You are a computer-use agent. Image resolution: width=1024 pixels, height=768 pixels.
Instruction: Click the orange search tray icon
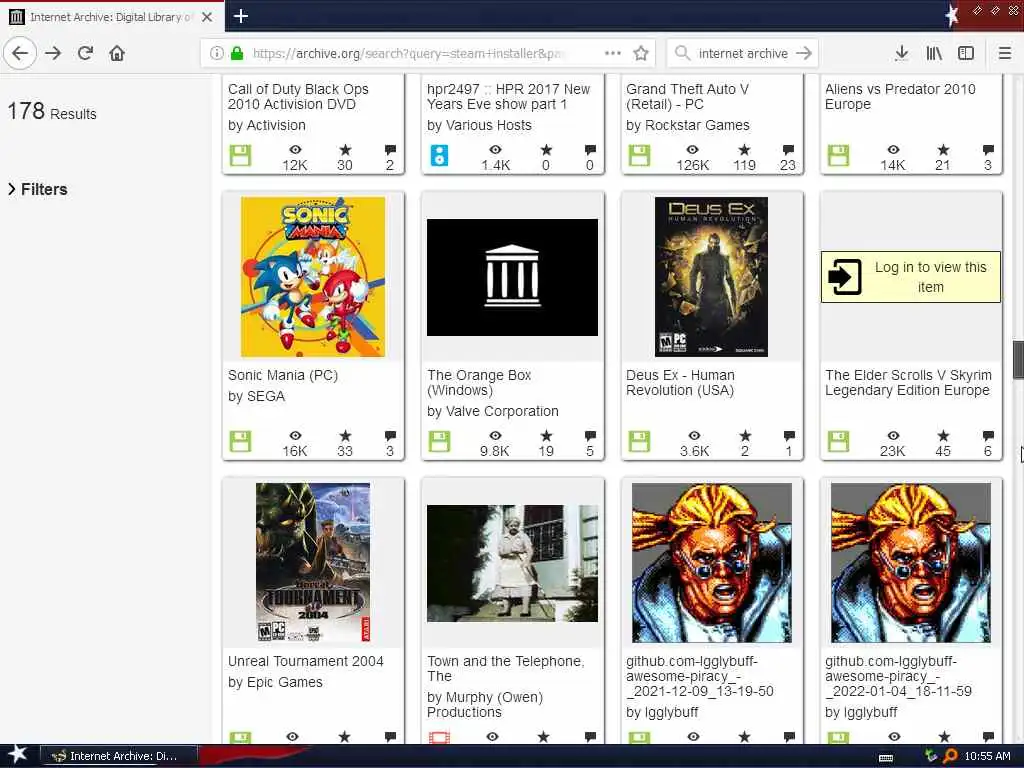[950, 756]
